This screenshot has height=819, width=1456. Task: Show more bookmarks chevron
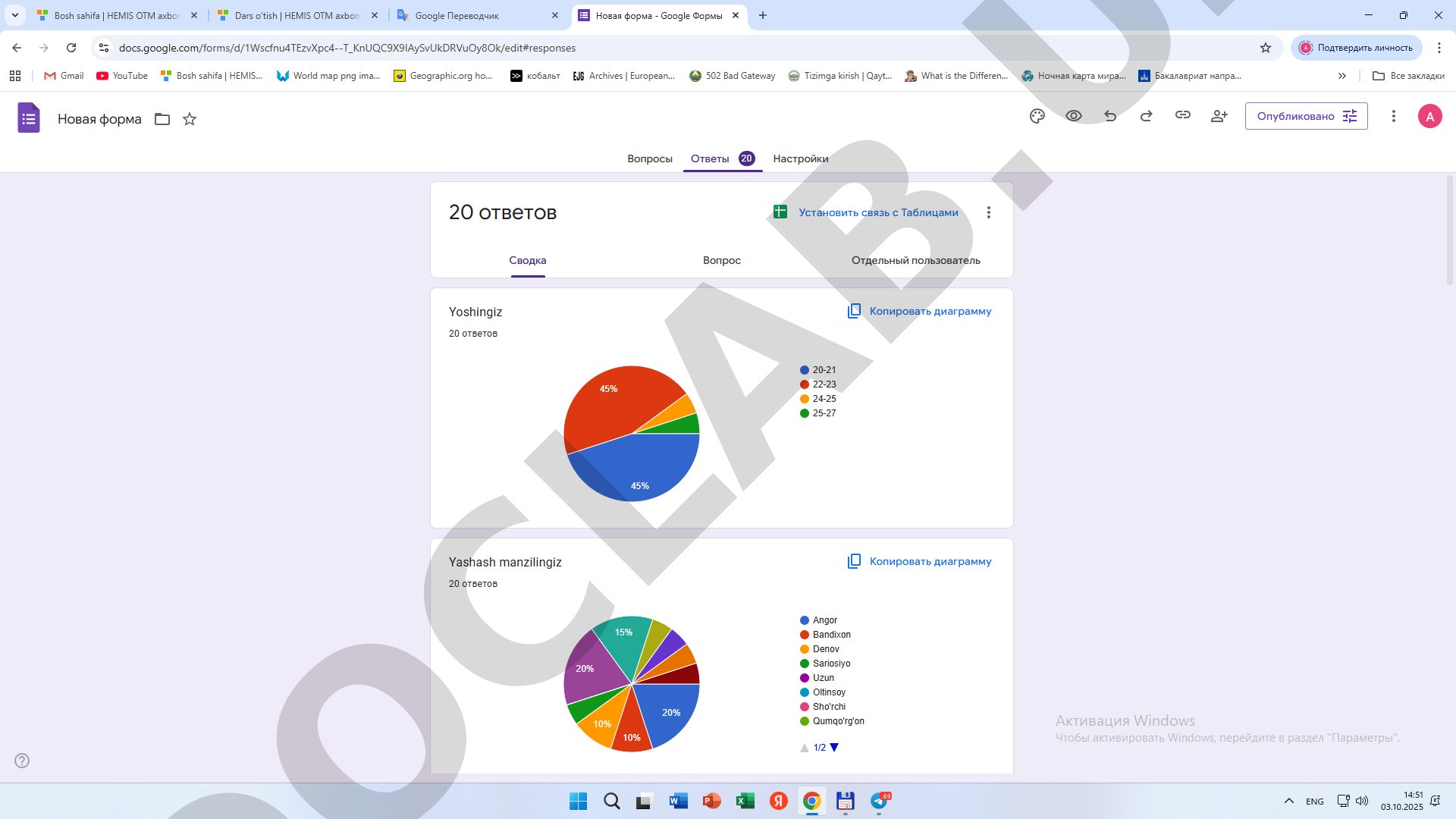point(1342,76)
